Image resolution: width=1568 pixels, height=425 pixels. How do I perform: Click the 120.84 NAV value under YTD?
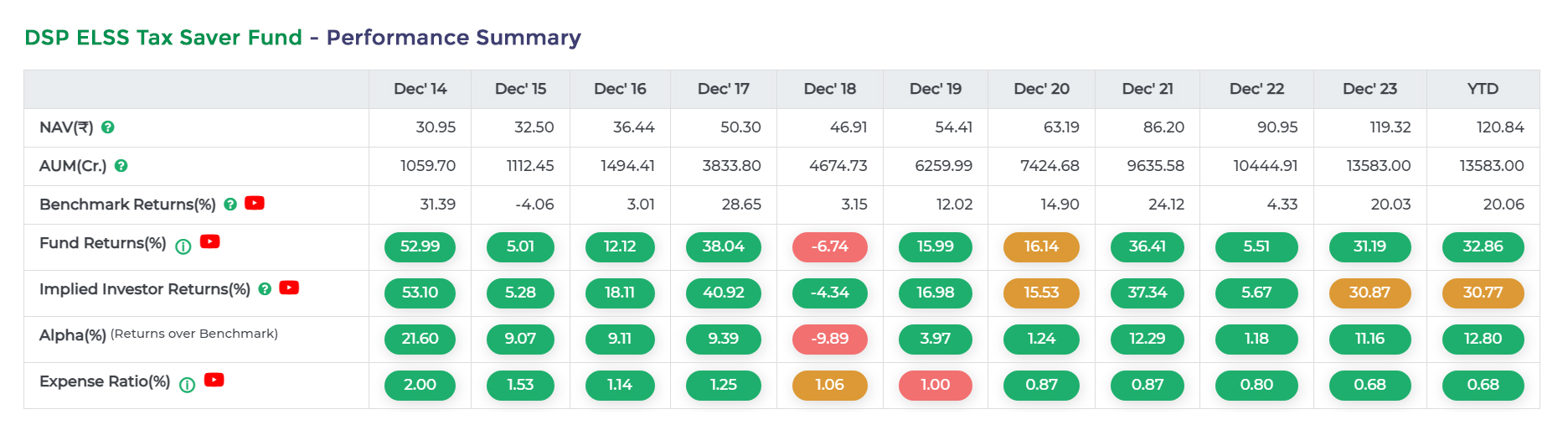(1499, 127)
